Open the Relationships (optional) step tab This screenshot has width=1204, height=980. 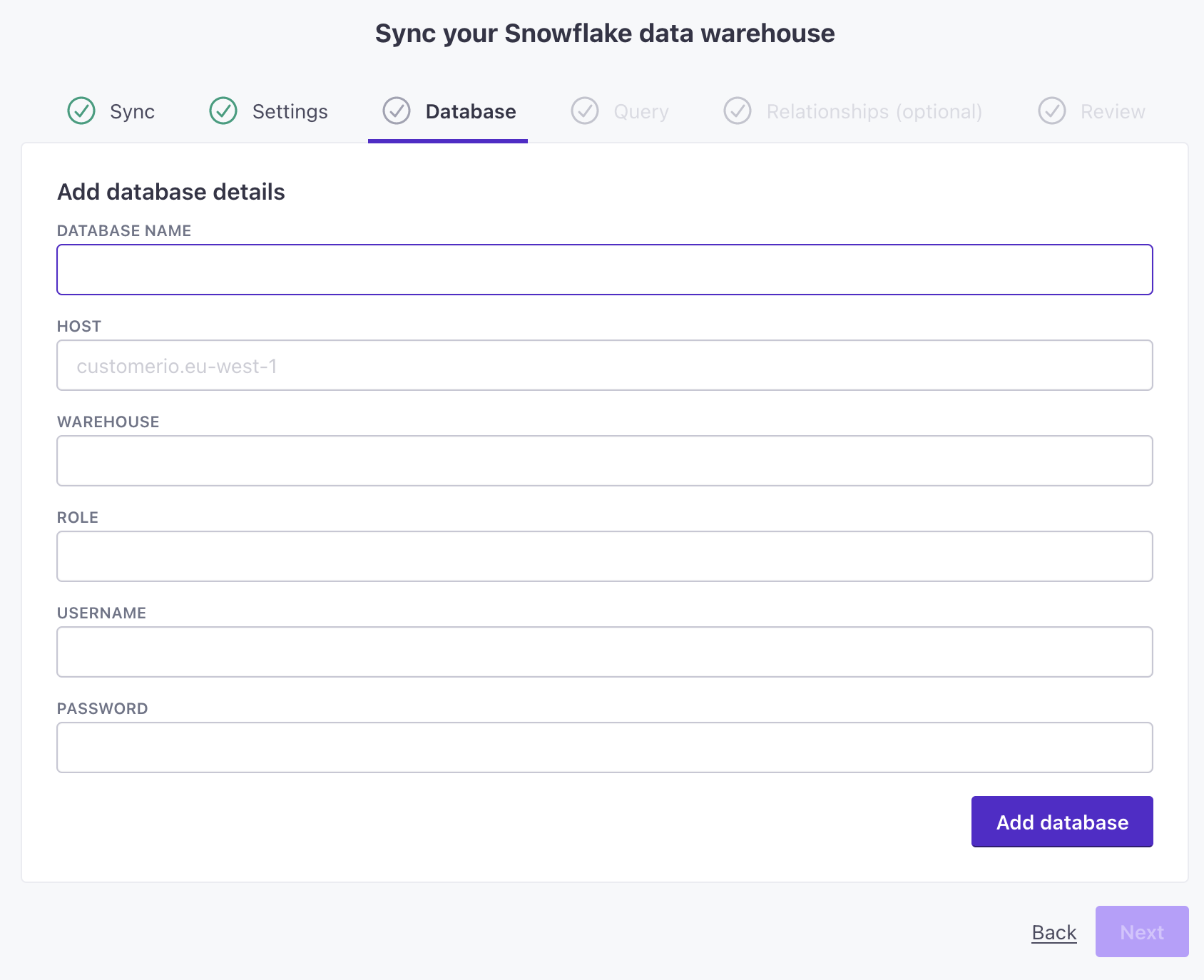853,111
